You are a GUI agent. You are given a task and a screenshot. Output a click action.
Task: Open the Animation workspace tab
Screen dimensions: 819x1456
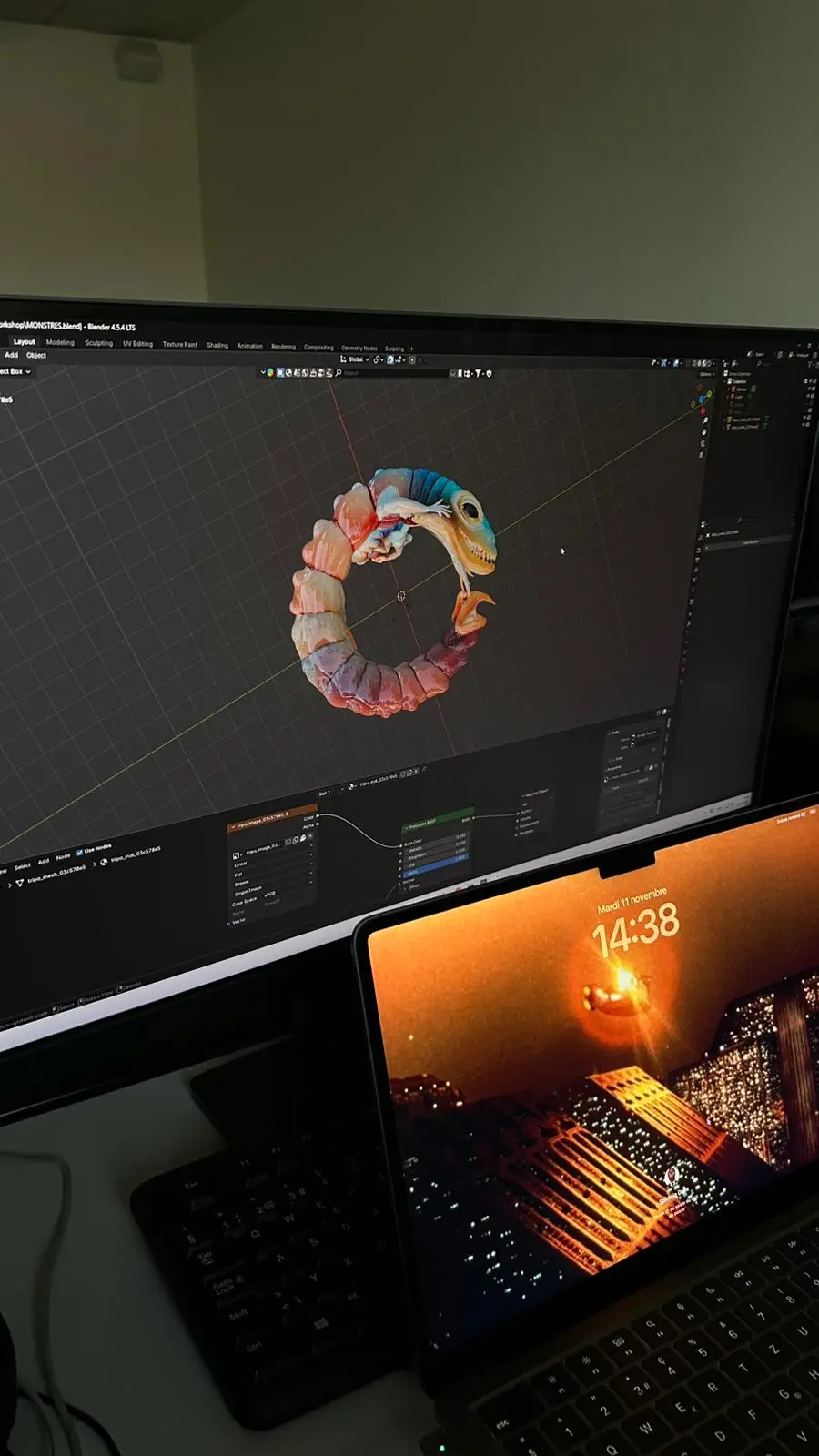pos(249,346)
